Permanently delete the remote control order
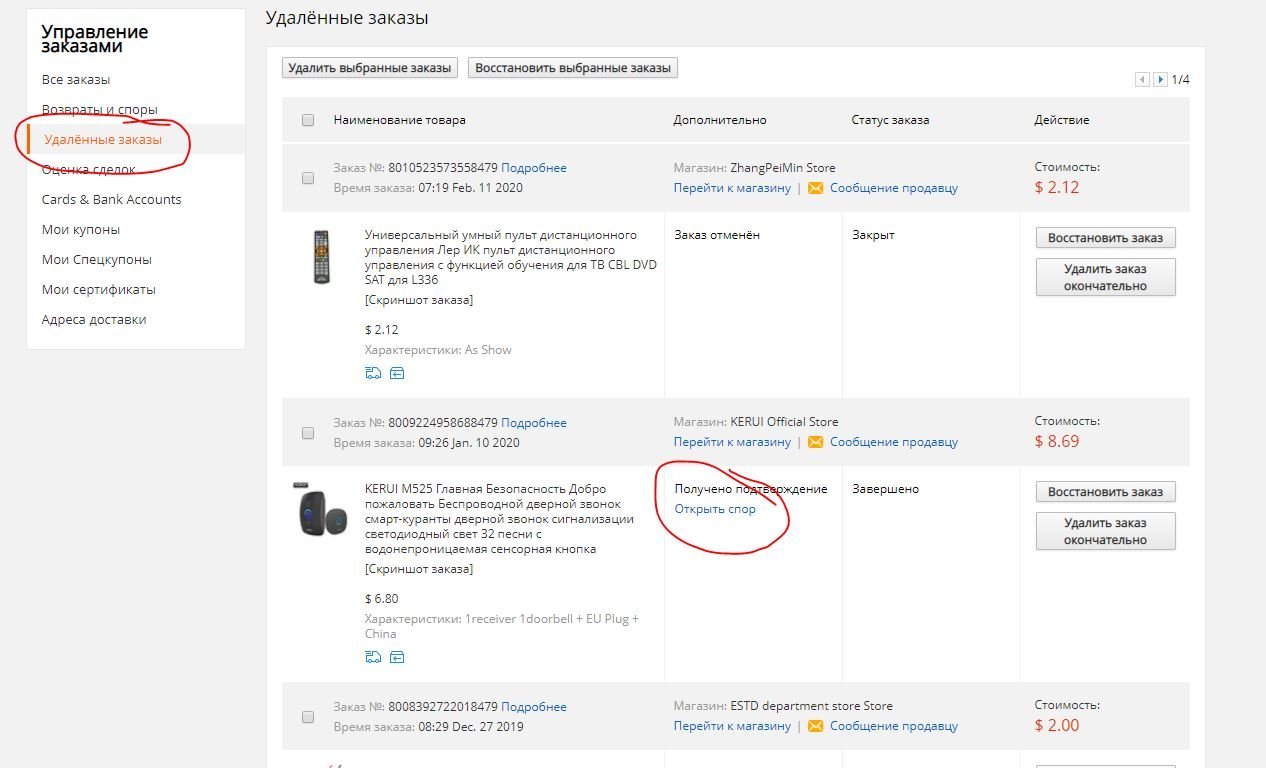Image resolution: width=1266 pixels, height=768 pixels. pyautogui.click(x=1105, y=277)
